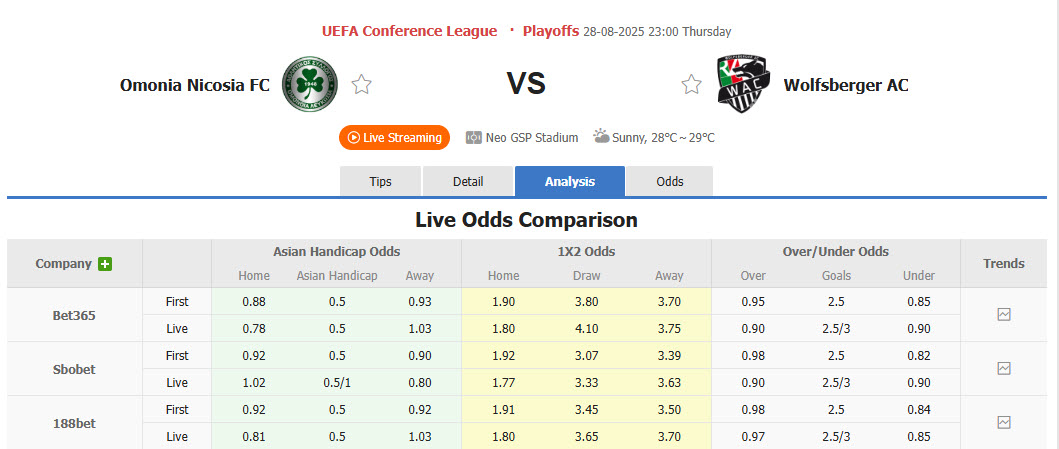Favorite Wolfsberger AC with the star

pos(691,85)
